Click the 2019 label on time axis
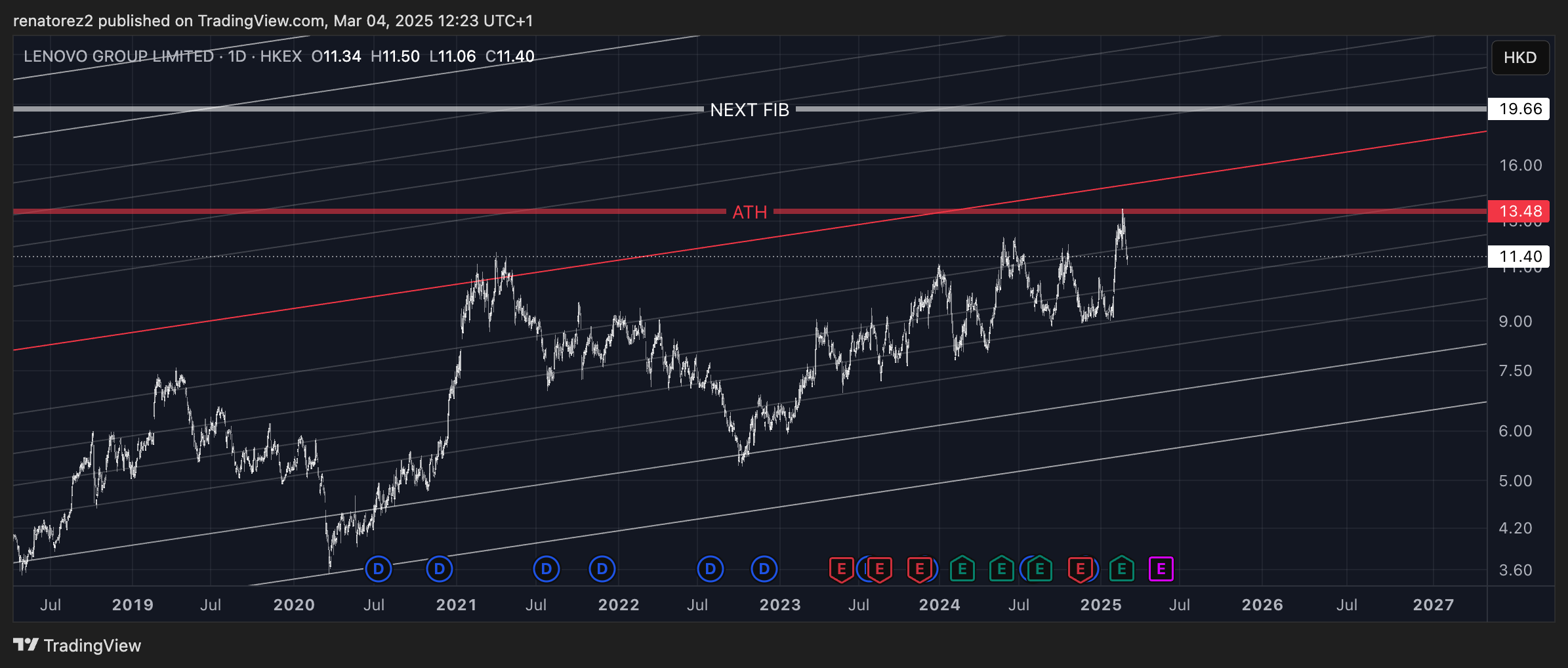 (133, 605)
